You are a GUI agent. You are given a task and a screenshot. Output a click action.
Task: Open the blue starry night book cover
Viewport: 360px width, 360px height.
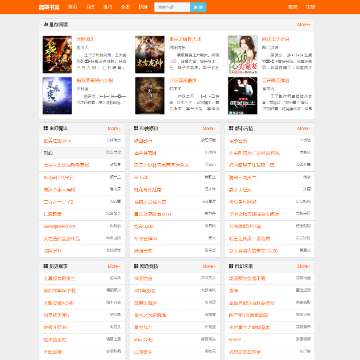(57, 96)
